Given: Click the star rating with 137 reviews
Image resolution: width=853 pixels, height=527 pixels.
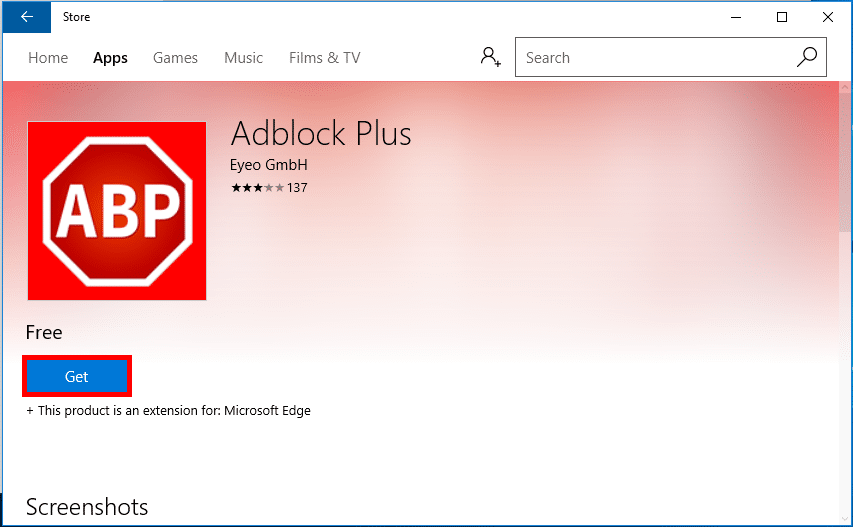Looking at the screenshot, I should coord(269,188).
